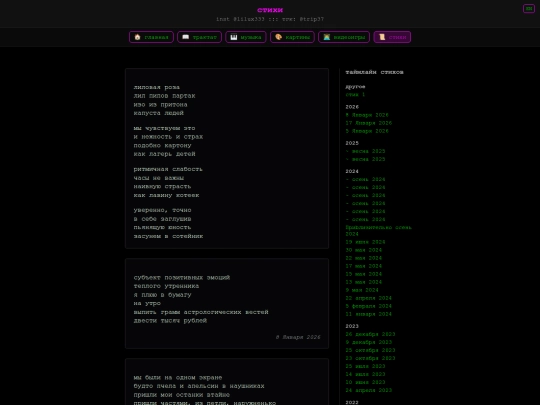The image size is (540, 405).
Task: Open the трактат tab
Action: coord(199,37)
